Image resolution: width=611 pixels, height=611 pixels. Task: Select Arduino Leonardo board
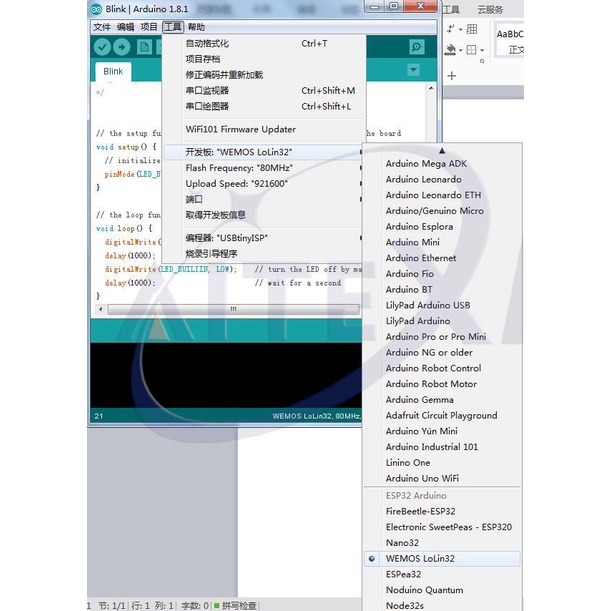point(442,179)
